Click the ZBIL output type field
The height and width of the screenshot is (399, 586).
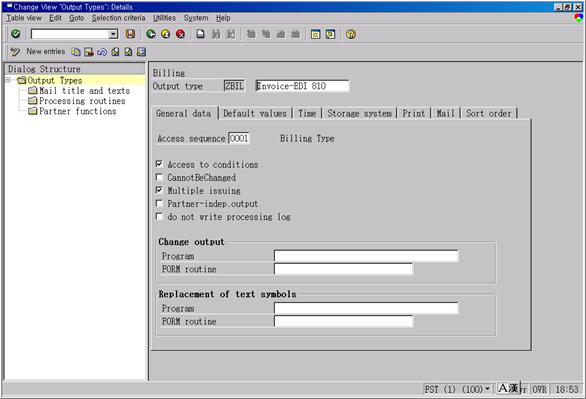tap(234, 86)
